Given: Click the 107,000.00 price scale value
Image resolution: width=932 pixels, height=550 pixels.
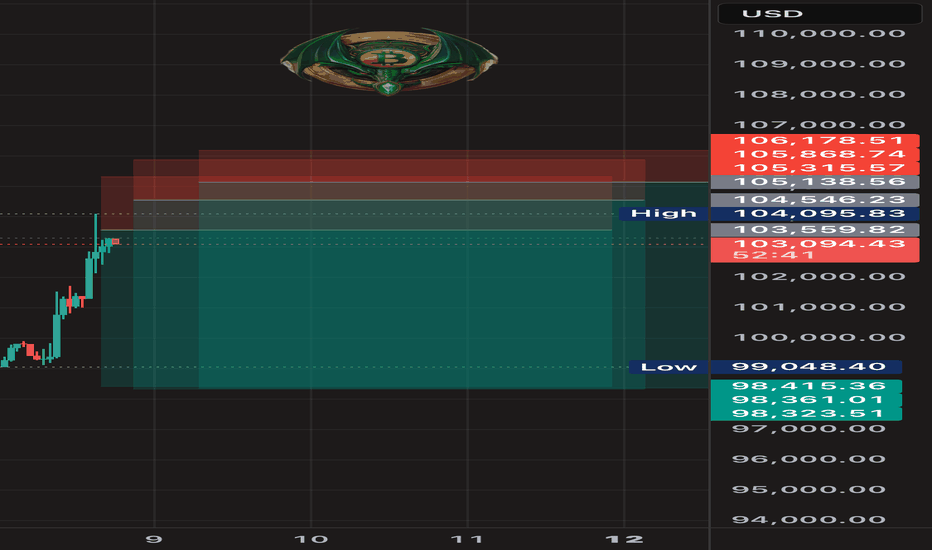Looking at the screenshot, I should point(820,125).
